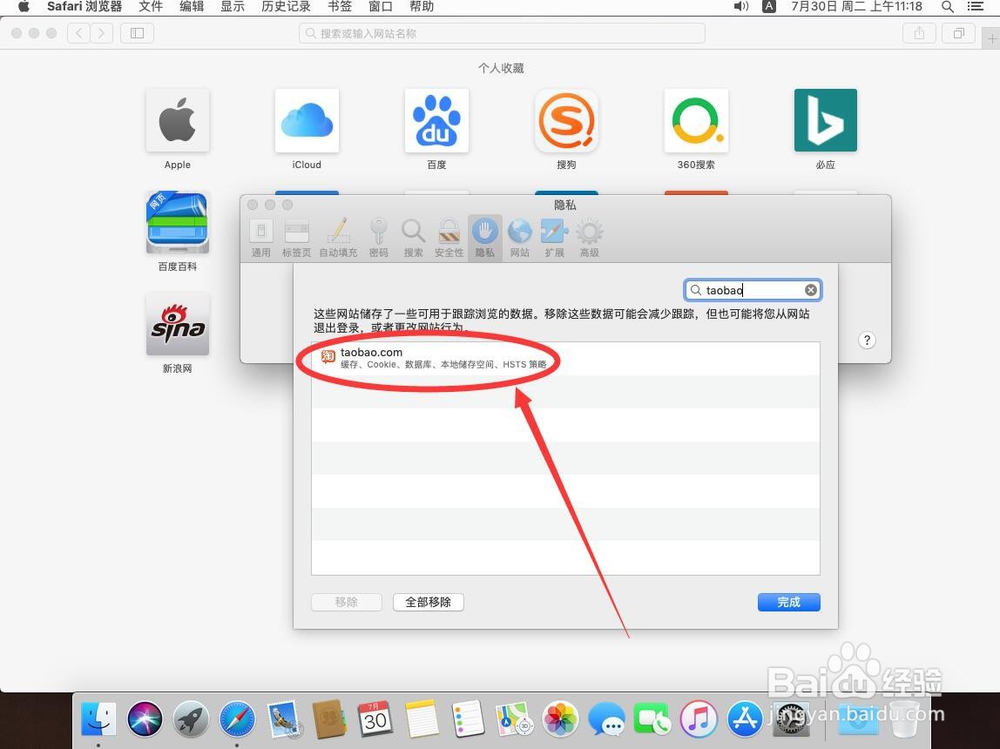Open Notification Center menu bar icon

click(975, 7)
